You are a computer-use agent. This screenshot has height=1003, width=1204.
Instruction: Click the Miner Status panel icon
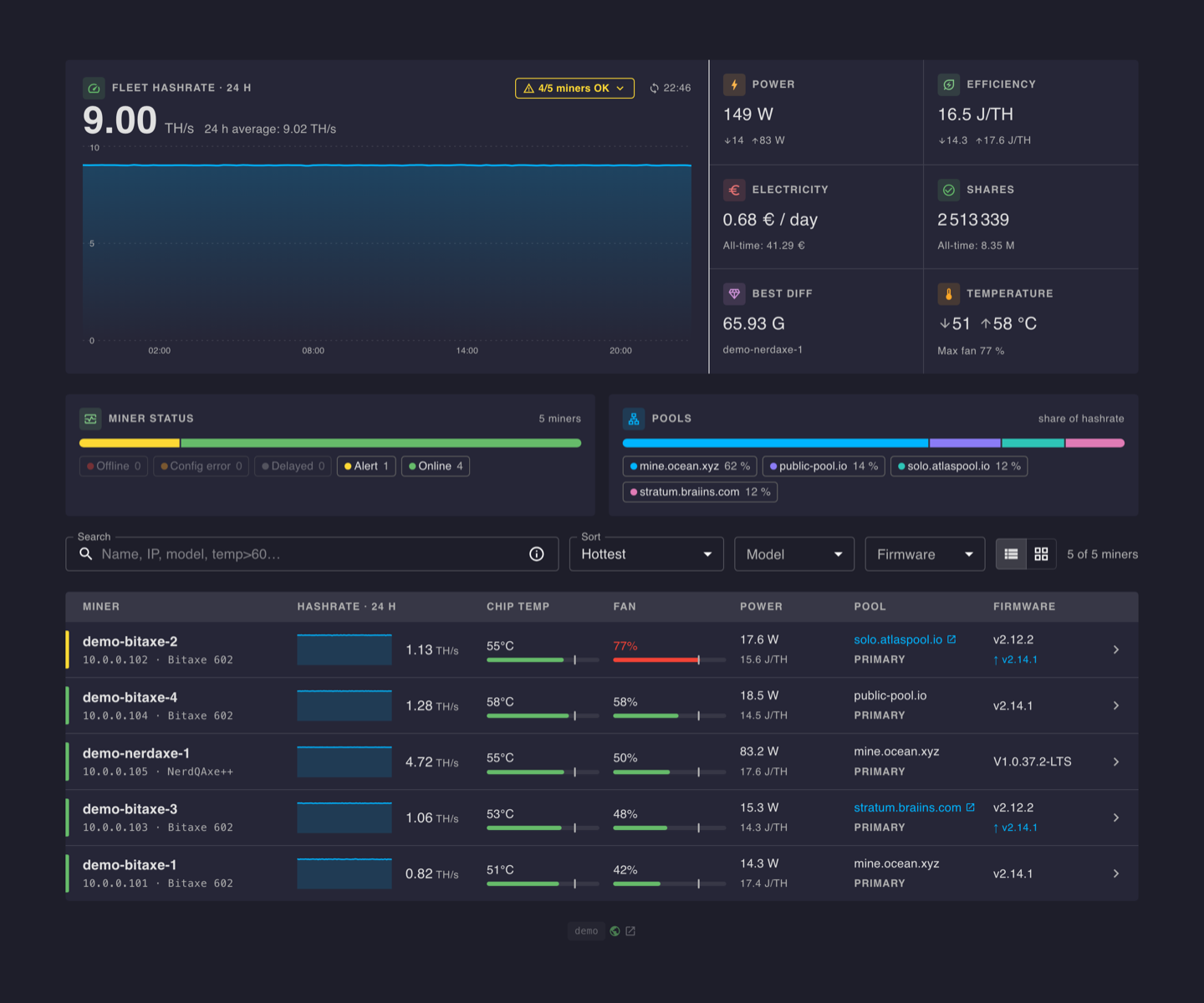pyautogui.click(x=90, y=419)
